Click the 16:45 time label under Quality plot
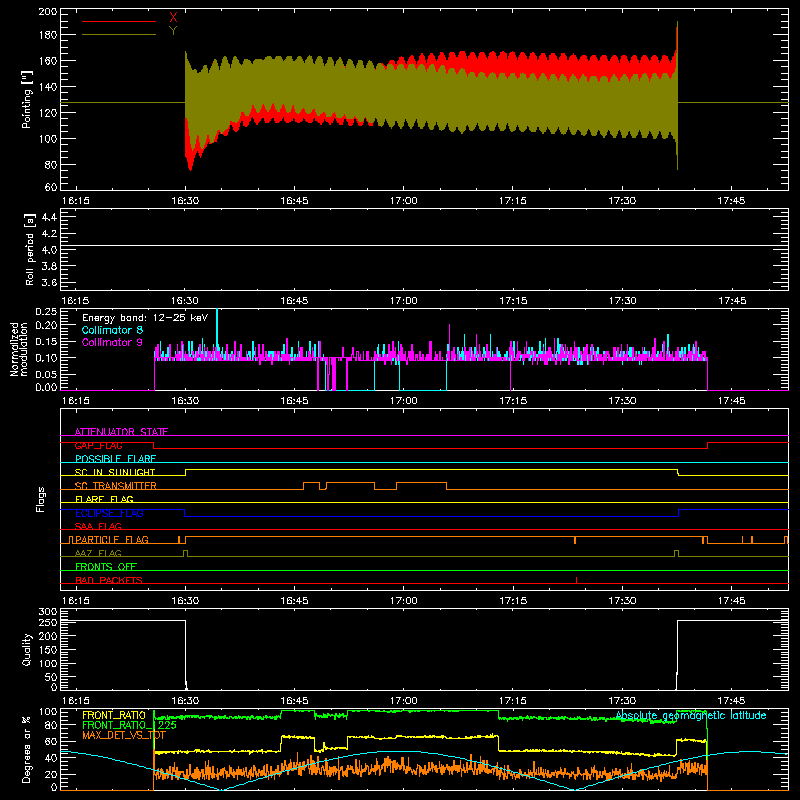Screen dimensions: 800x800 point(294,701)
